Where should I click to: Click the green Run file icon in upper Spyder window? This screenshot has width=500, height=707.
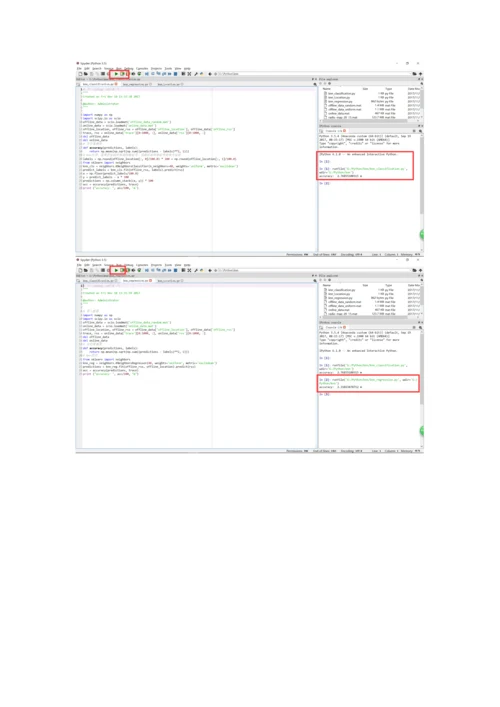[x=116, y=74]
